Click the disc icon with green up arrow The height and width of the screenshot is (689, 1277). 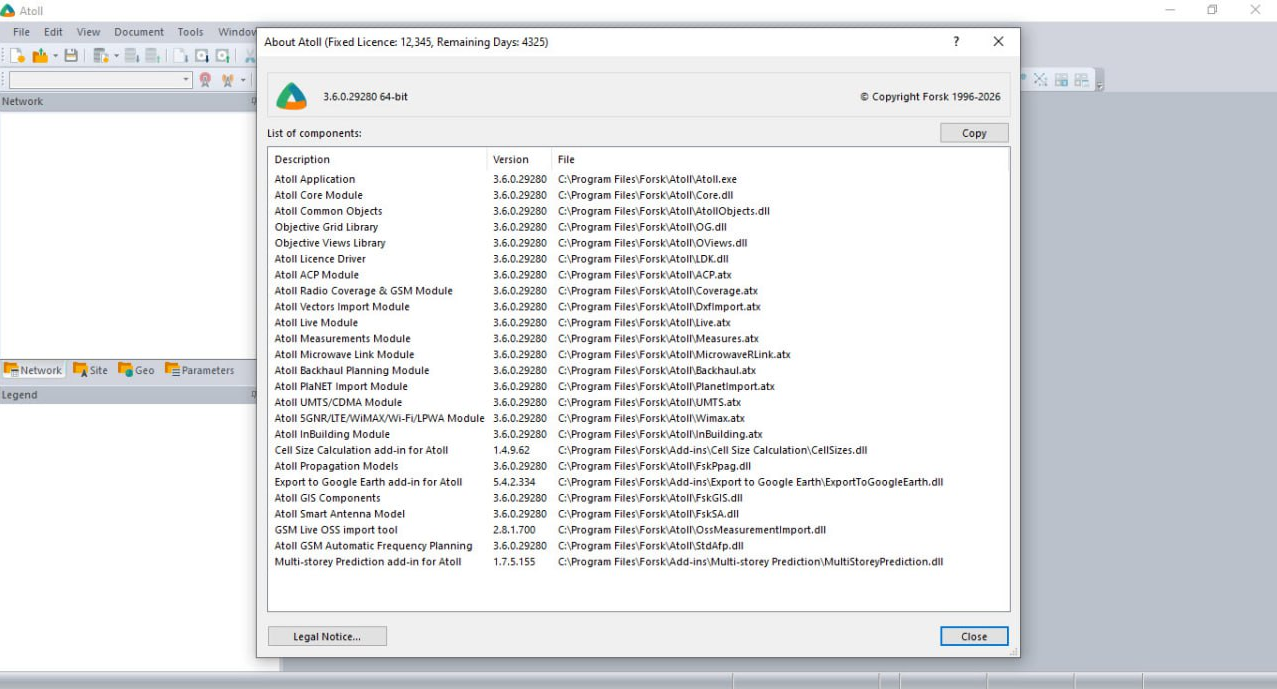223,55
